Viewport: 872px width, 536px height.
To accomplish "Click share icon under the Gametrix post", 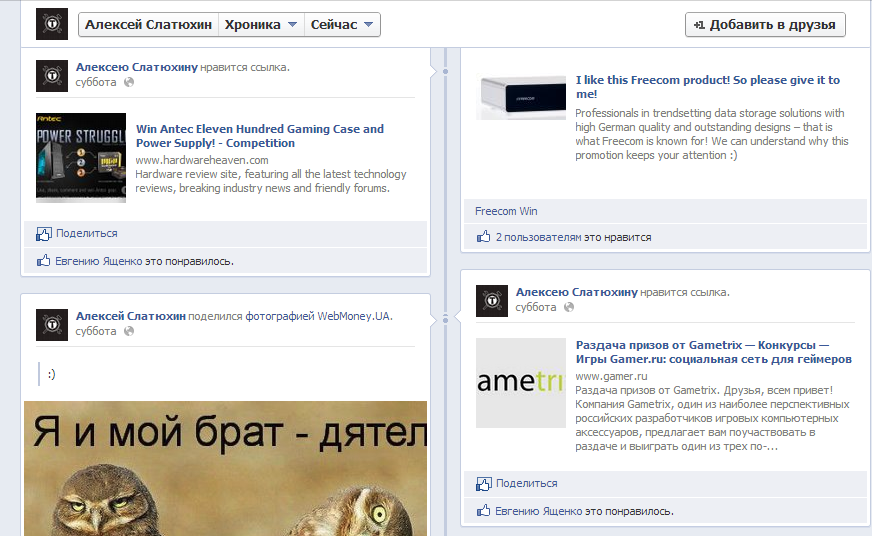I will 483,484.
